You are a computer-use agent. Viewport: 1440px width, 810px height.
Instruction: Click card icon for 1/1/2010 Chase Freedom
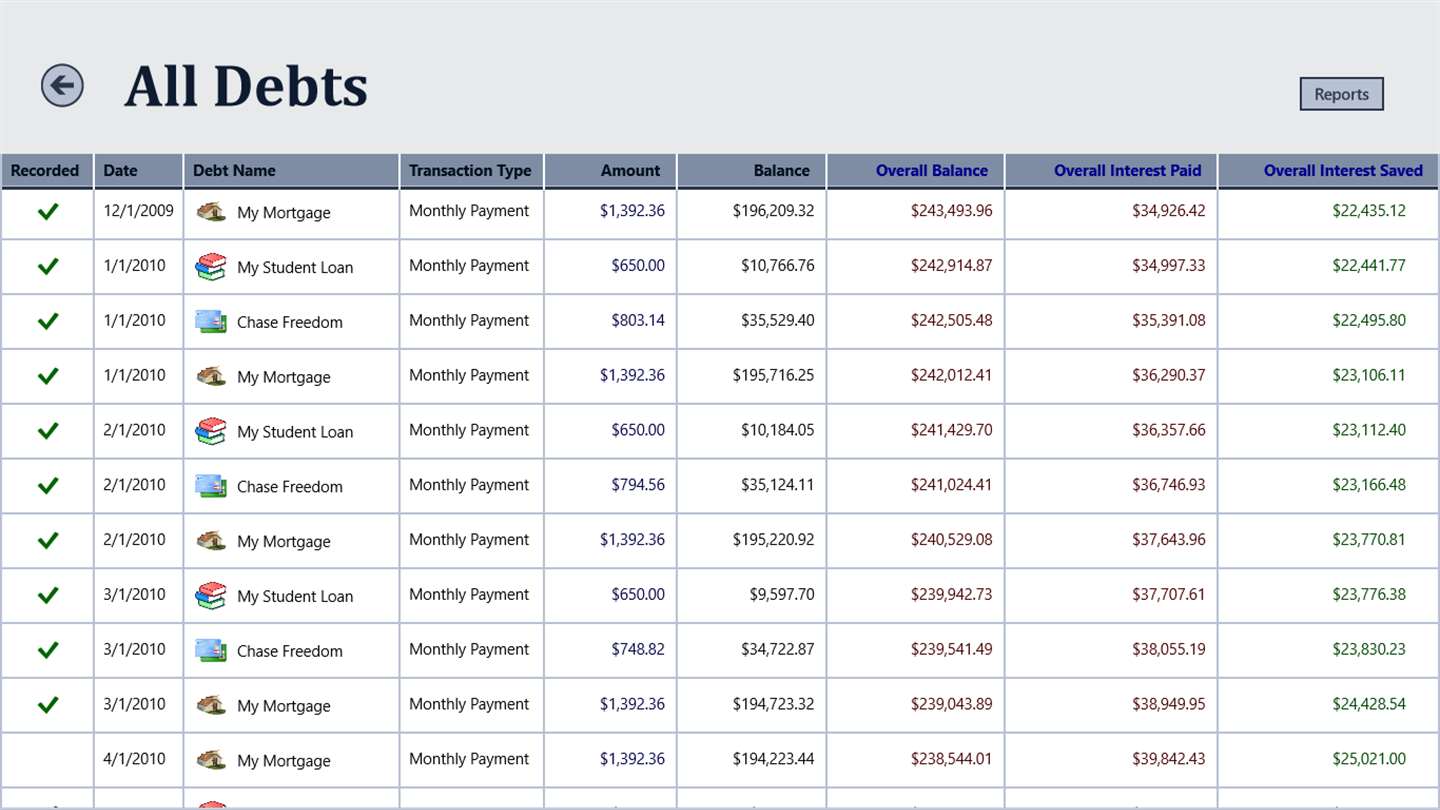210,322
